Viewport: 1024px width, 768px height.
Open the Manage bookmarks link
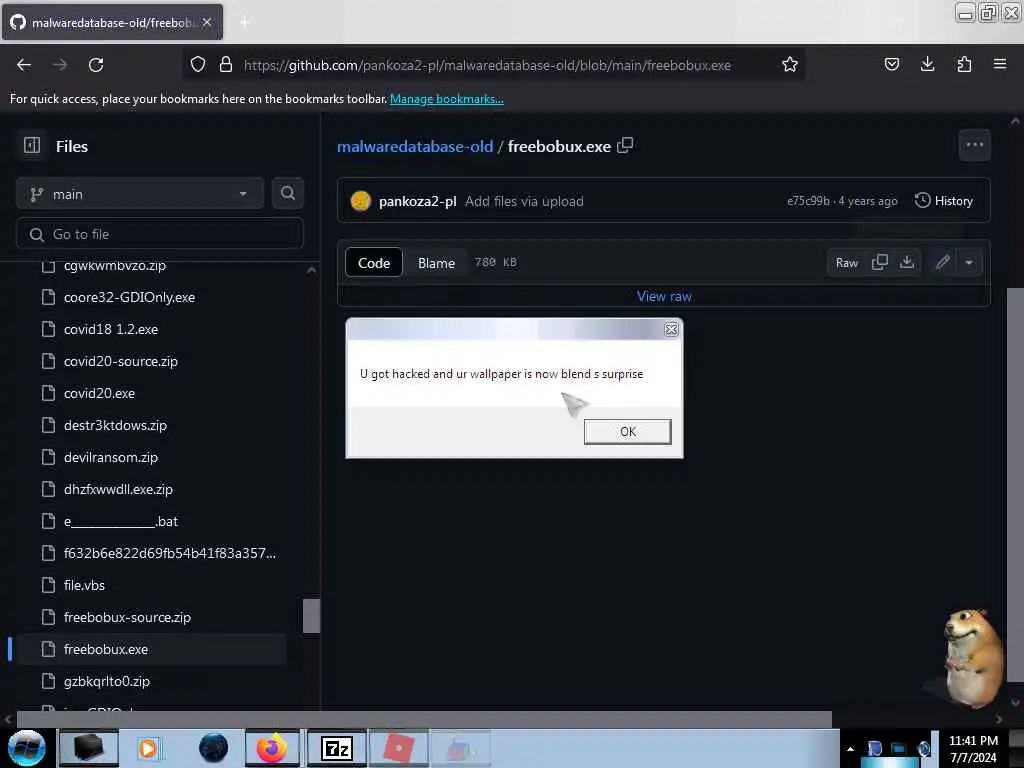pos(447,99)
